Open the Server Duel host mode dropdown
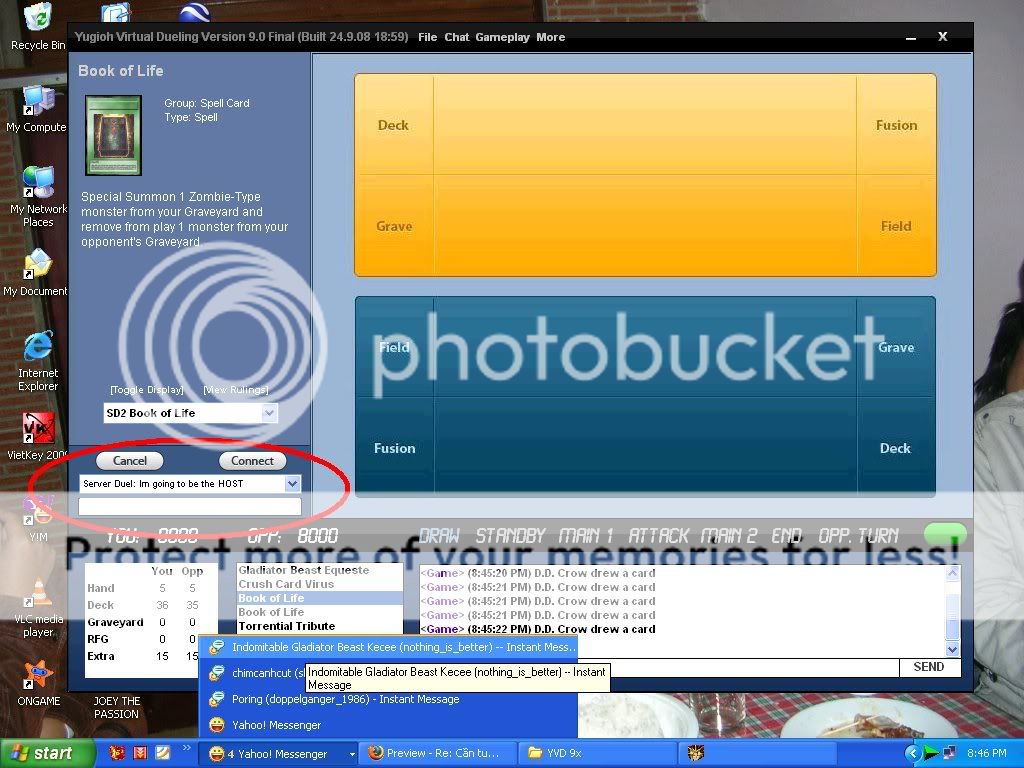This screenshot has width=1024, height=768. pyautogui.click(x=293, y=483)
